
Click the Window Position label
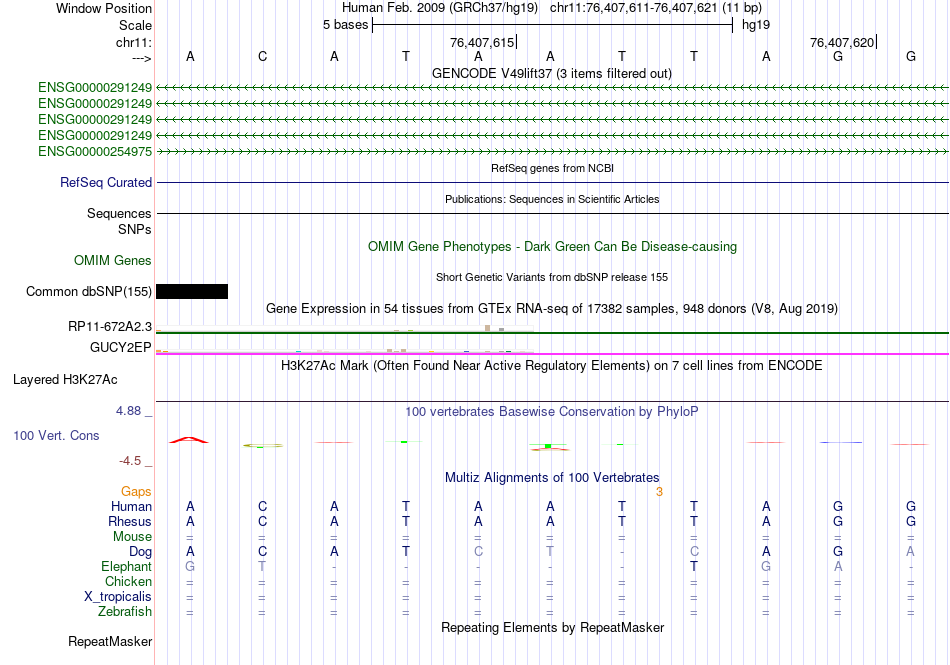pyautogui.click(x=104, y=8)
